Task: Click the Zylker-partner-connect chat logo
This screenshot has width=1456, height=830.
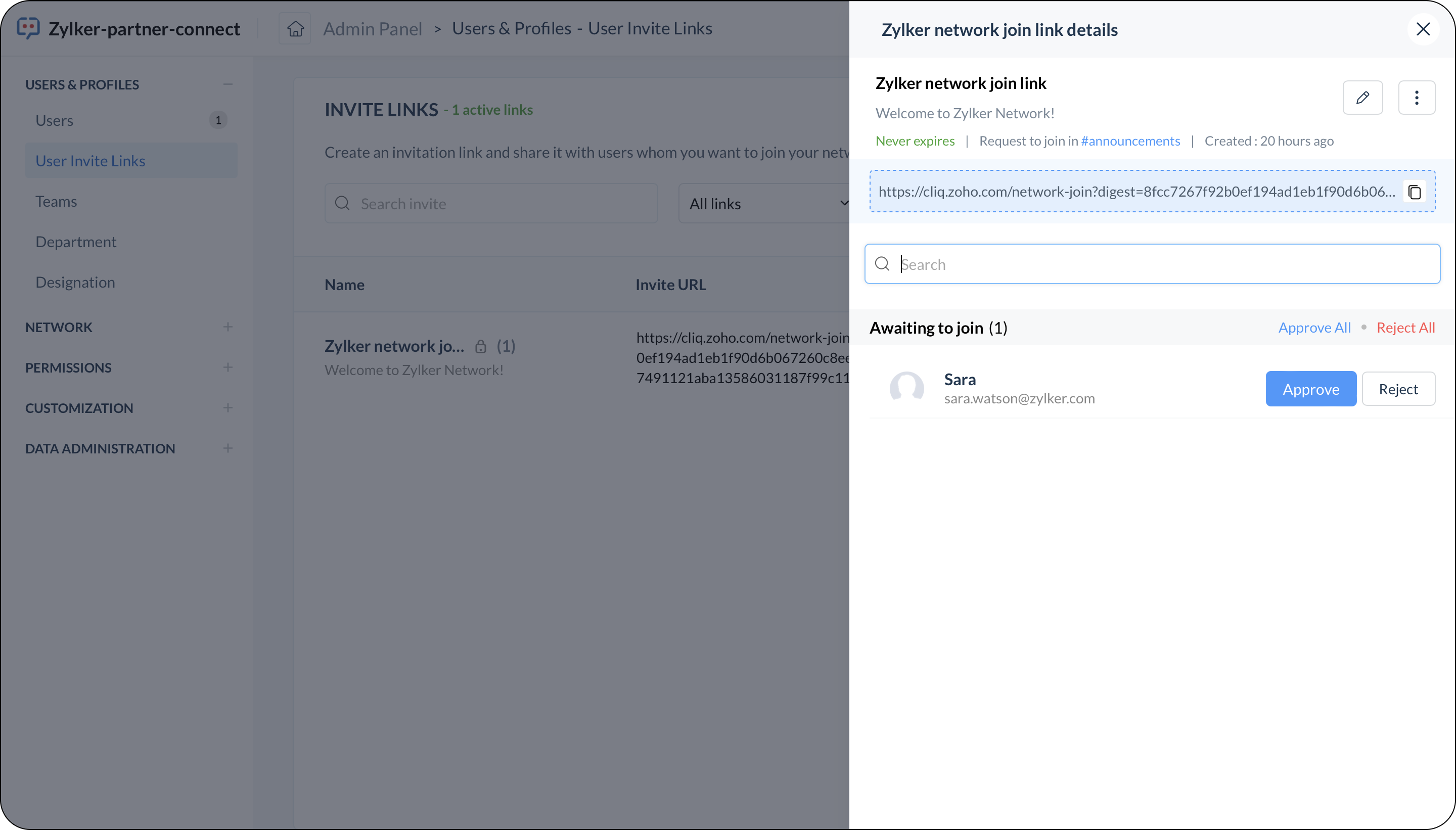Action: click(x=28, y=28)
